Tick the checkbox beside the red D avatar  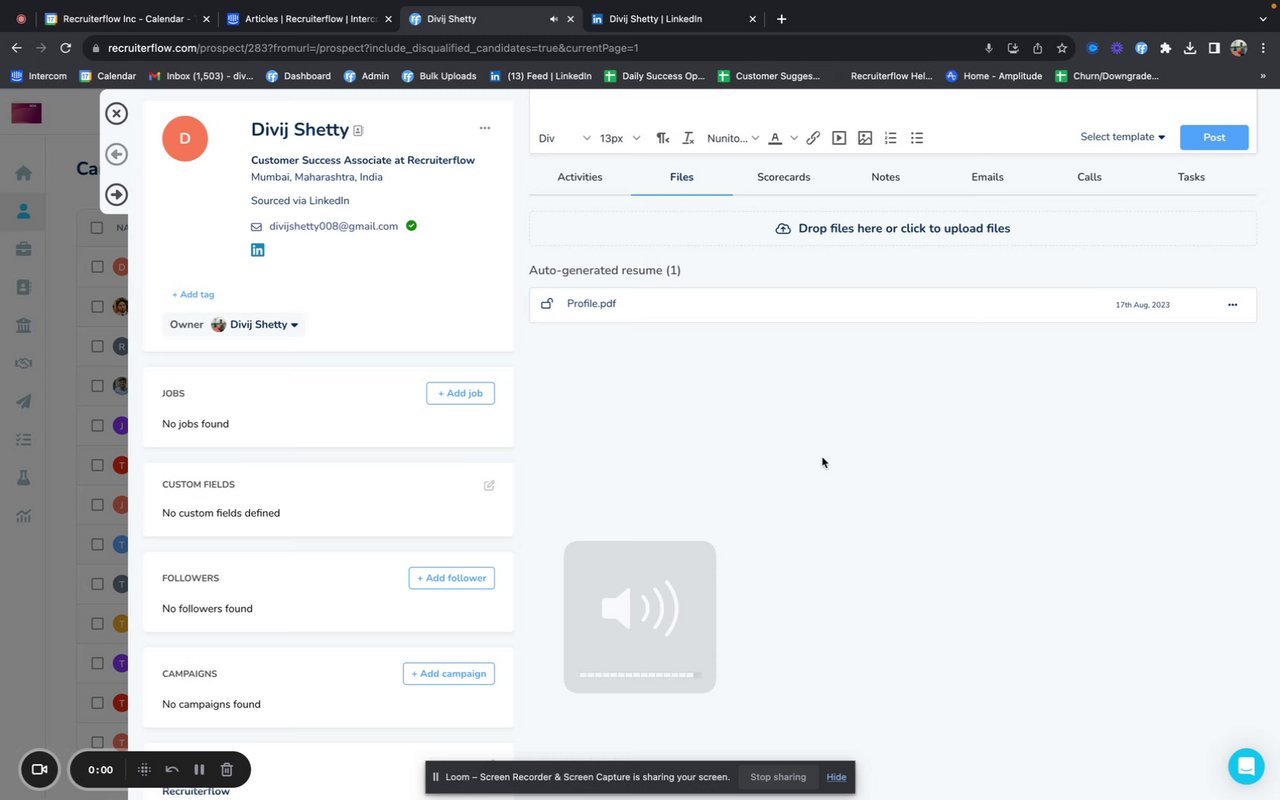pyautogui.click(x=97, y=267)
